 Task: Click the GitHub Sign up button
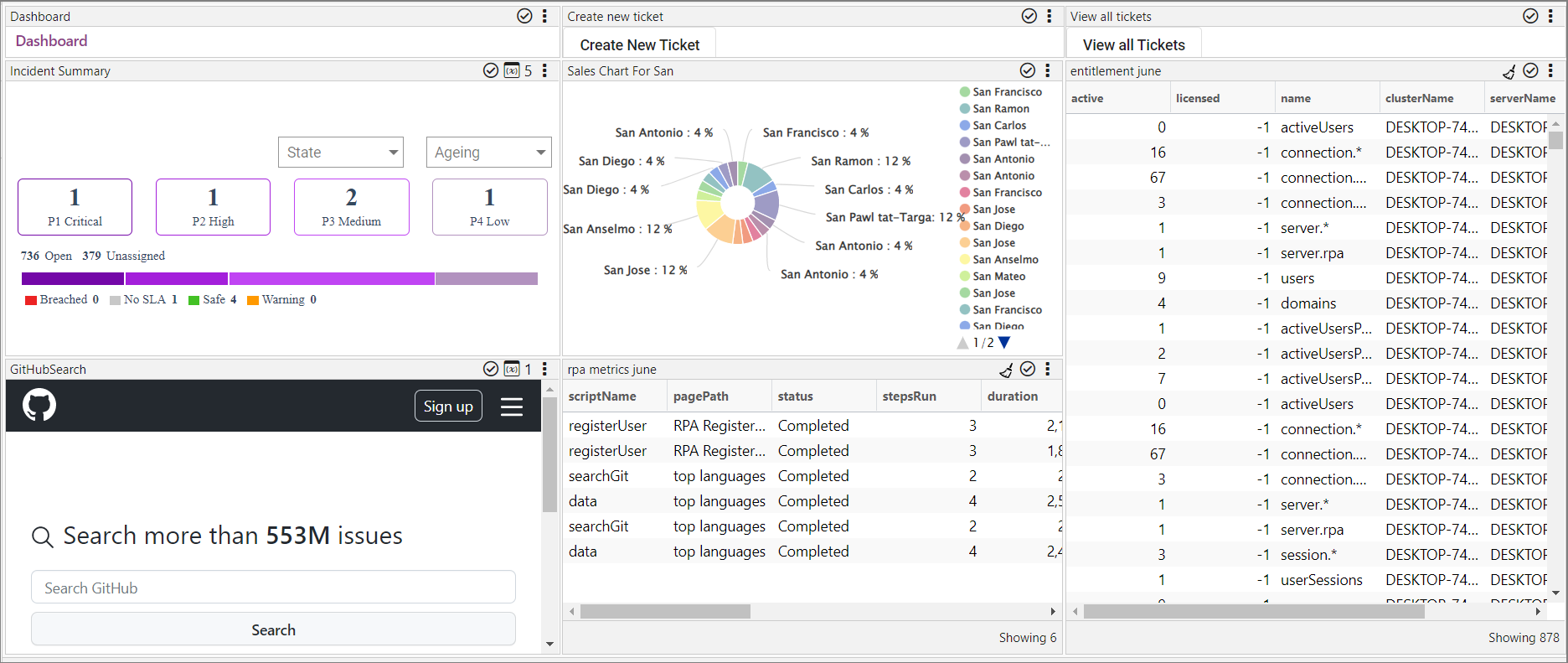pos(448,406)
